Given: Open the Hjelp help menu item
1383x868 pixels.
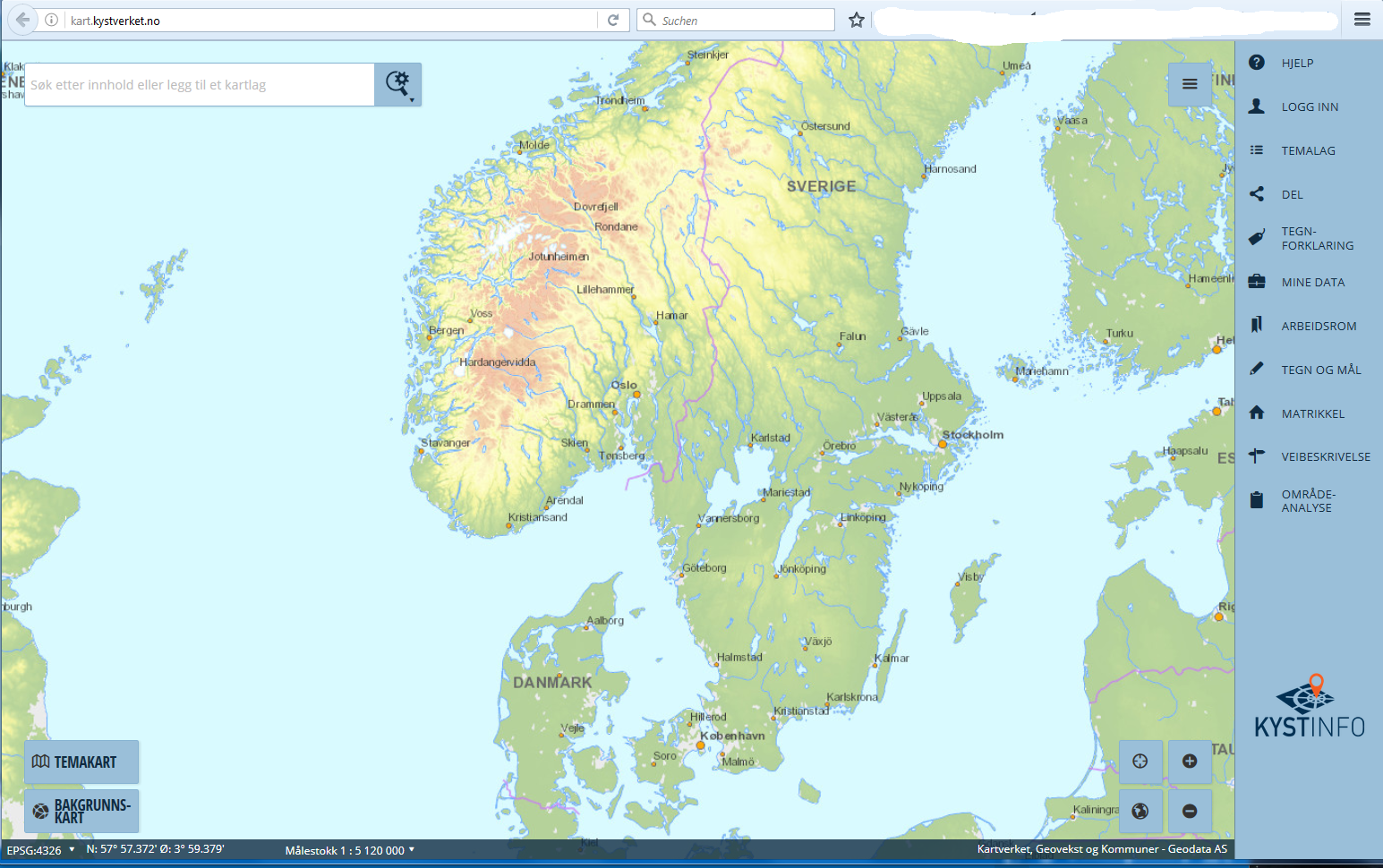Looking at the screenshot, I should pyautogui.click(x=1296, y=63).
